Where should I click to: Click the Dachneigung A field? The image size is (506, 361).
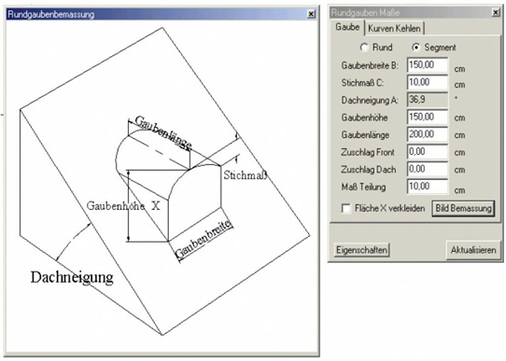pyautogui.click(x=427, y=100)
